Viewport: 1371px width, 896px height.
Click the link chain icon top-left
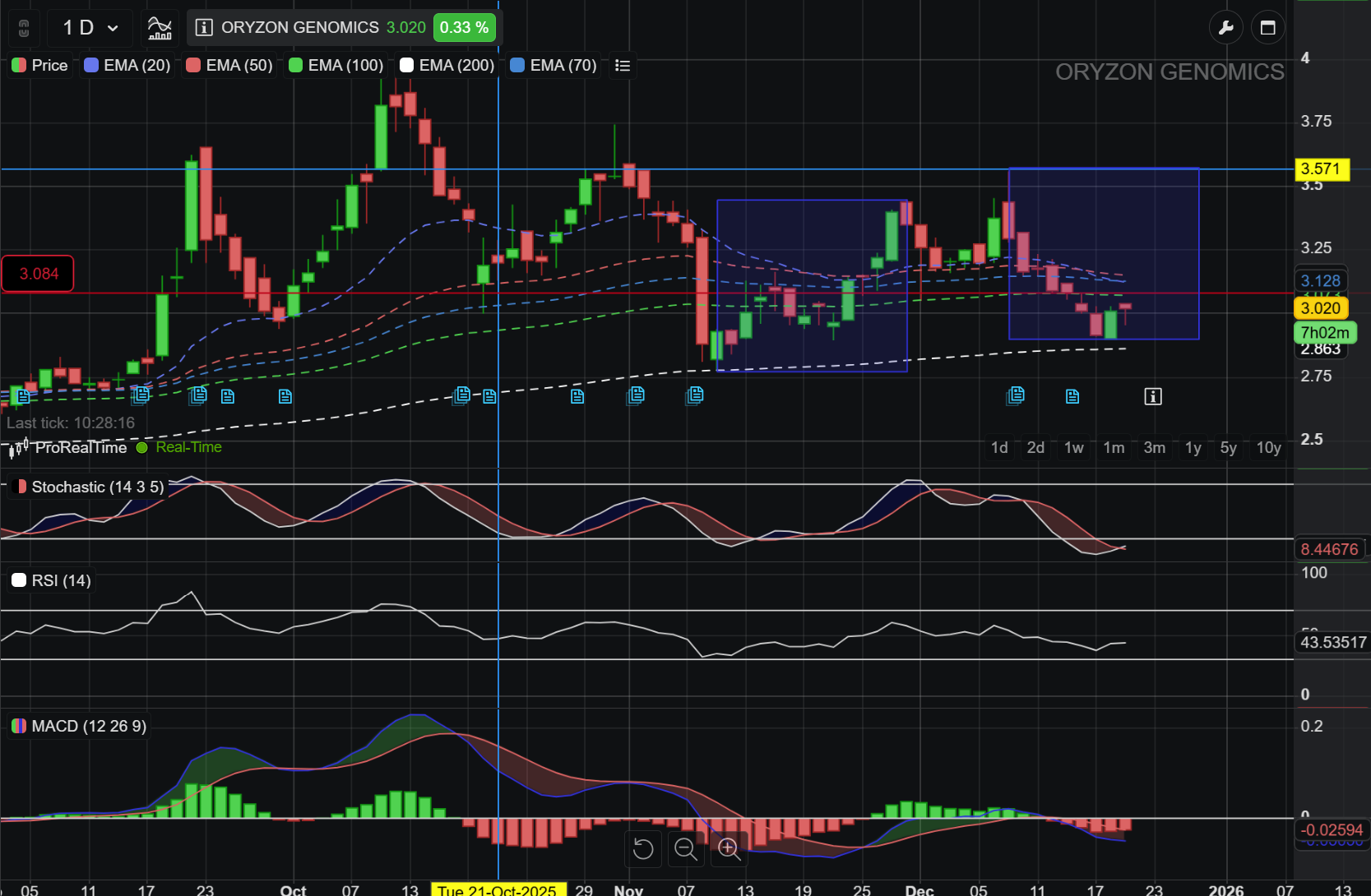(24, 28)
